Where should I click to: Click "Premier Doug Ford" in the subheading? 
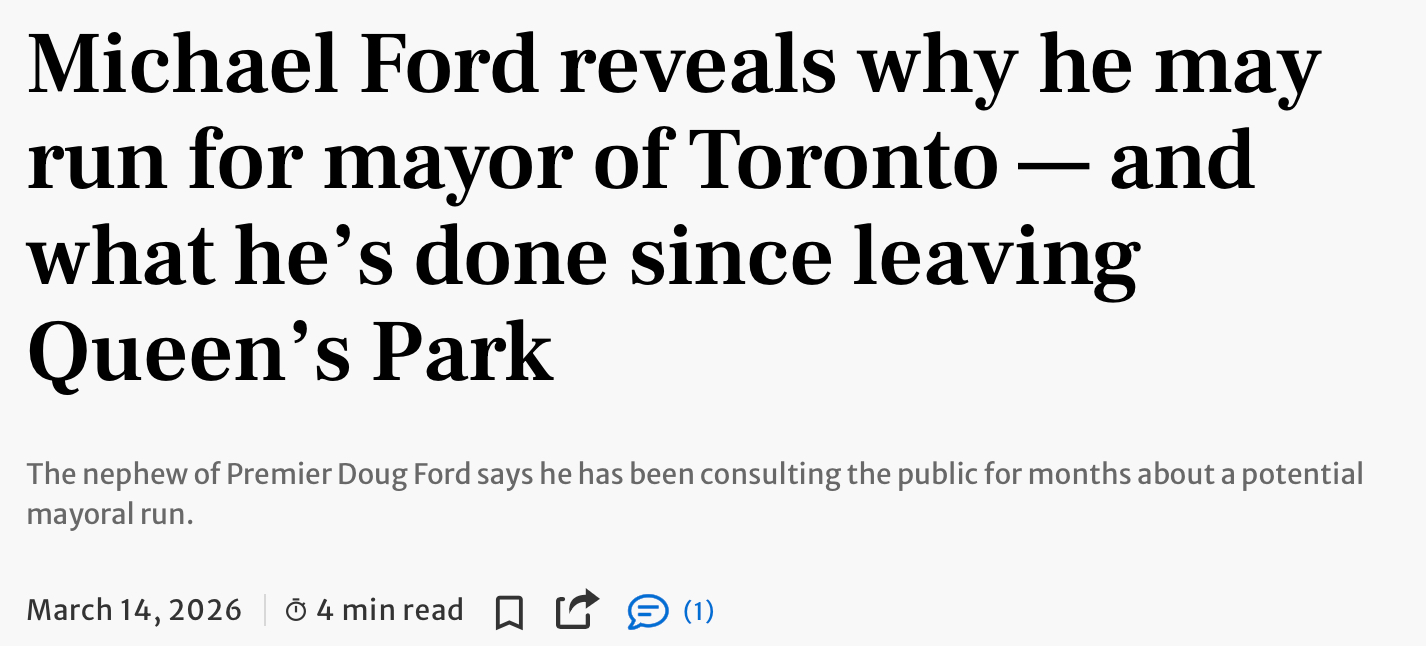click(348, 473)
